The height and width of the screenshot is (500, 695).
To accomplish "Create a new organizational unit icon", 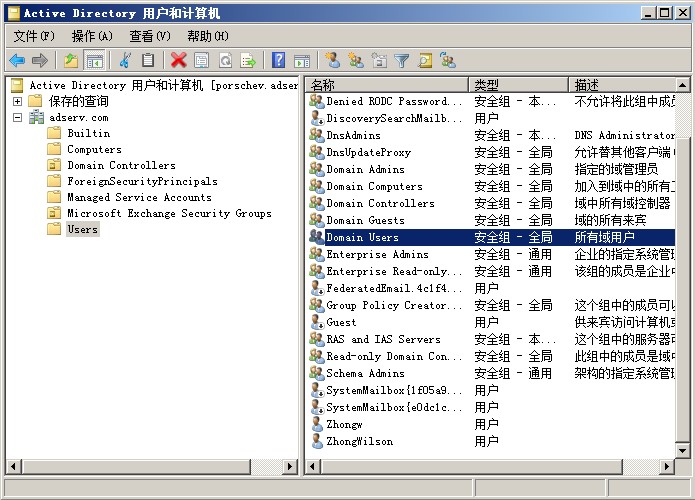I will 379,60.
